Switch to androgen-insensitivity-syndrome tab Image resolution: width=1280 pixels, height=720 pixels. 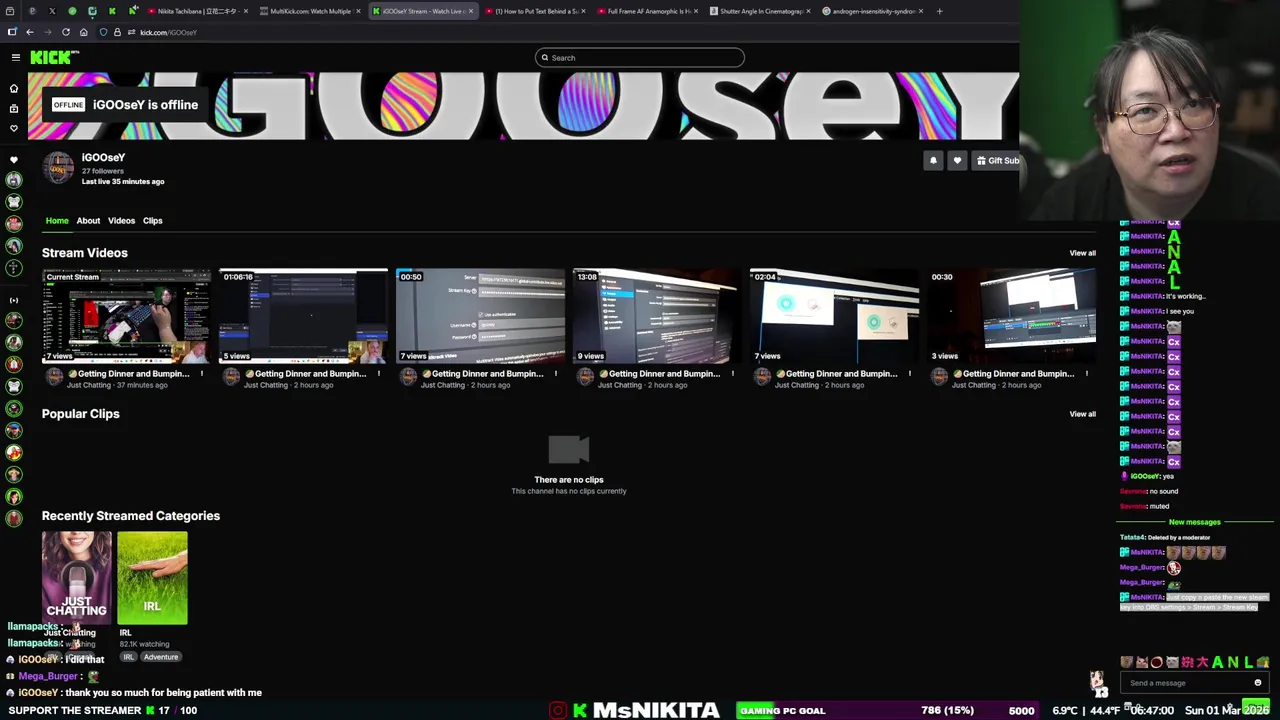click(874, 11)
